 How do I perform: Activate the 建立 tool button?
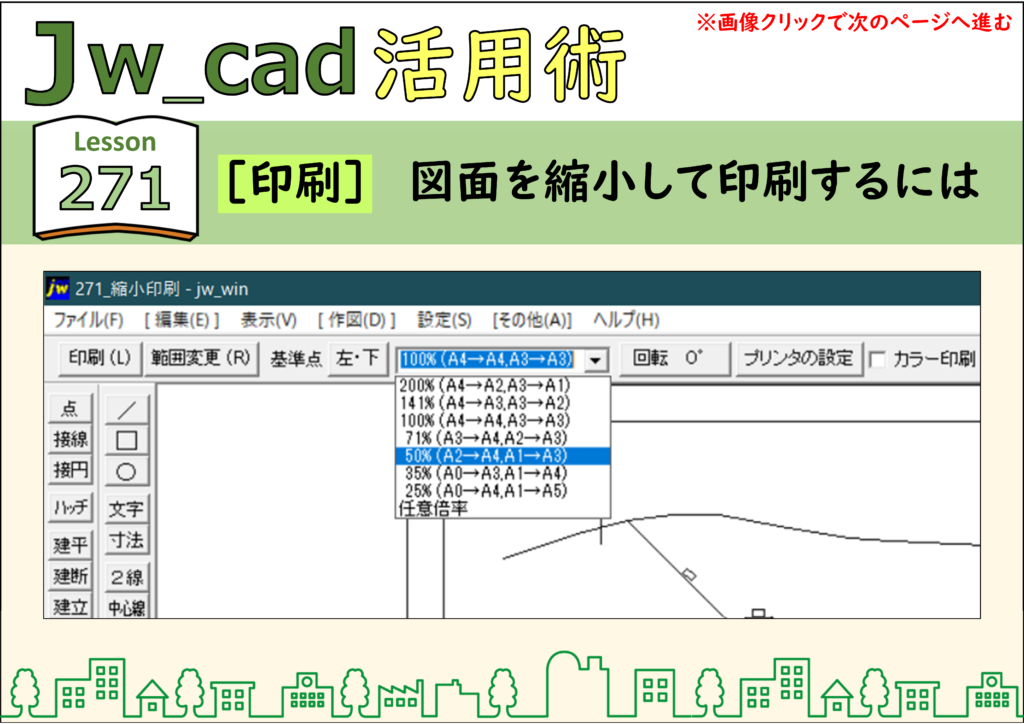point(70,606)
